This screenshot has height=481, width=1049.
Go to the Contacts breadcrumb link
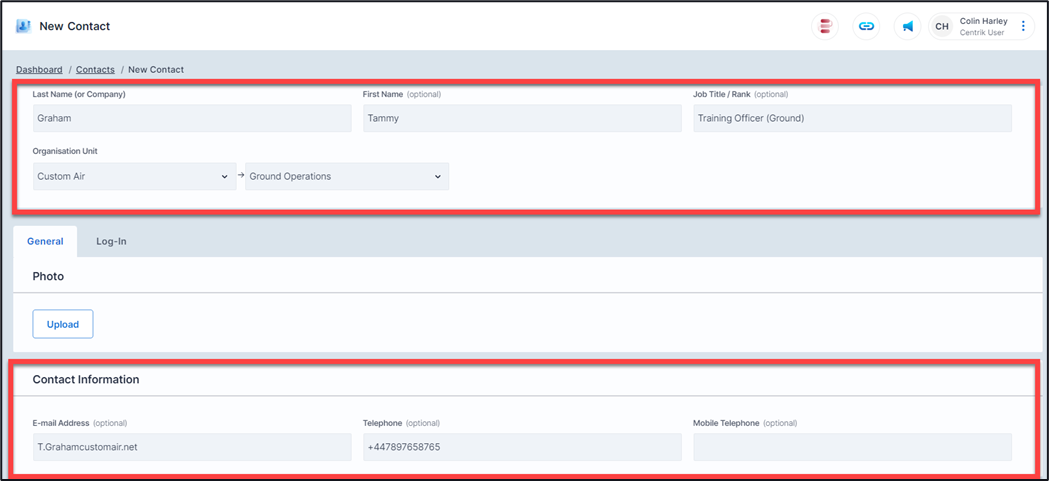95,70
